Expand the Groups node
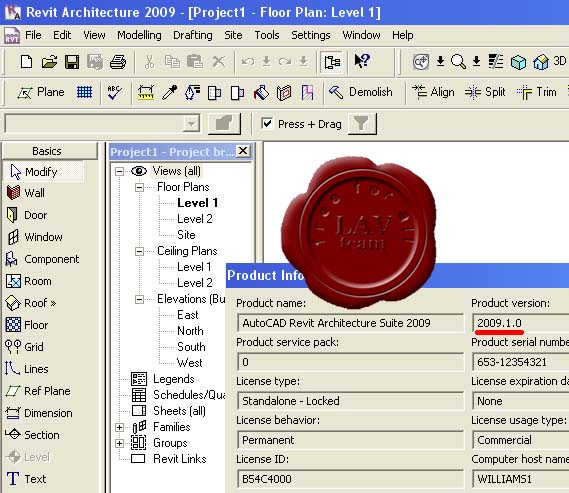 tap(119, 443)
